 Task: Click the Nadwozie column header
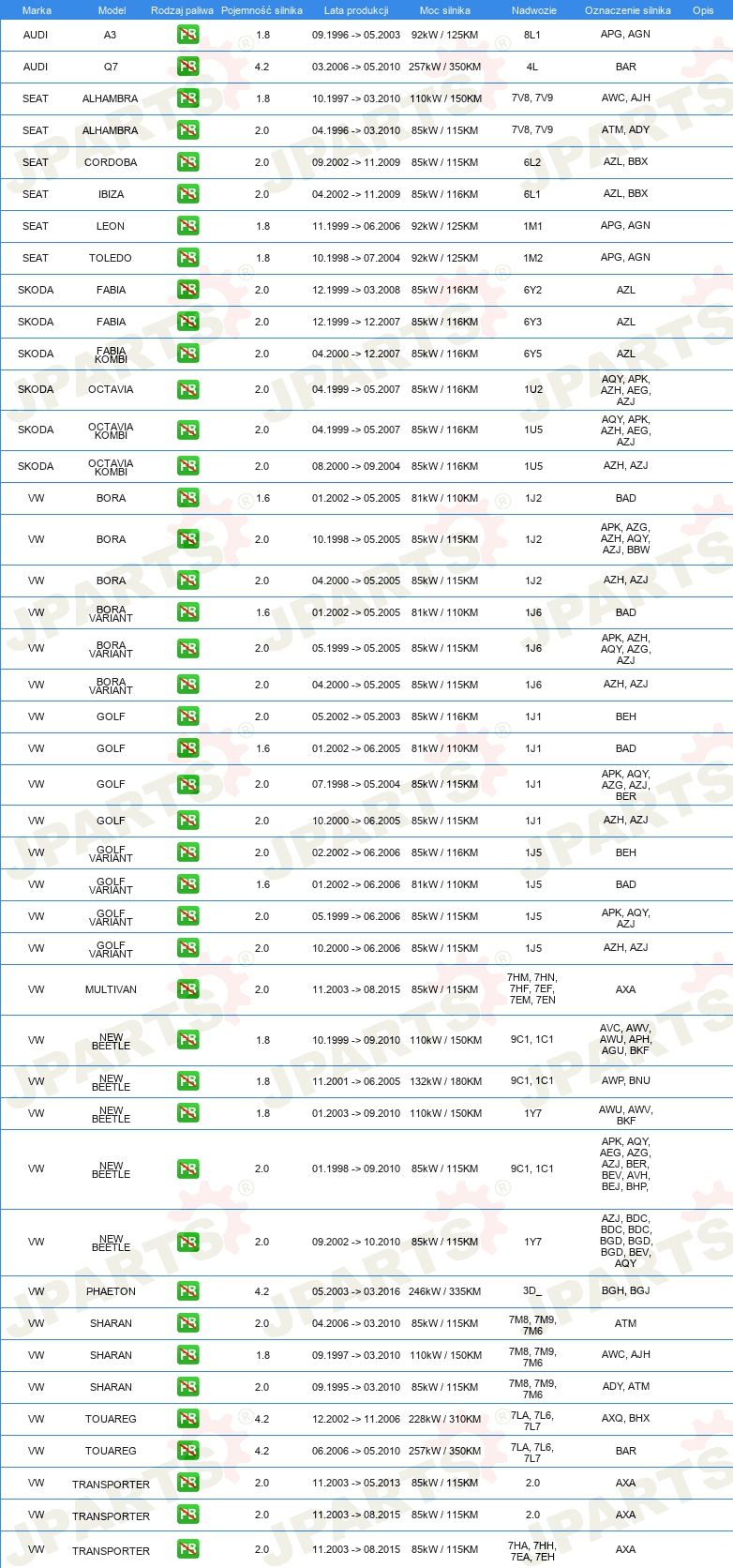tap(534, 10)
